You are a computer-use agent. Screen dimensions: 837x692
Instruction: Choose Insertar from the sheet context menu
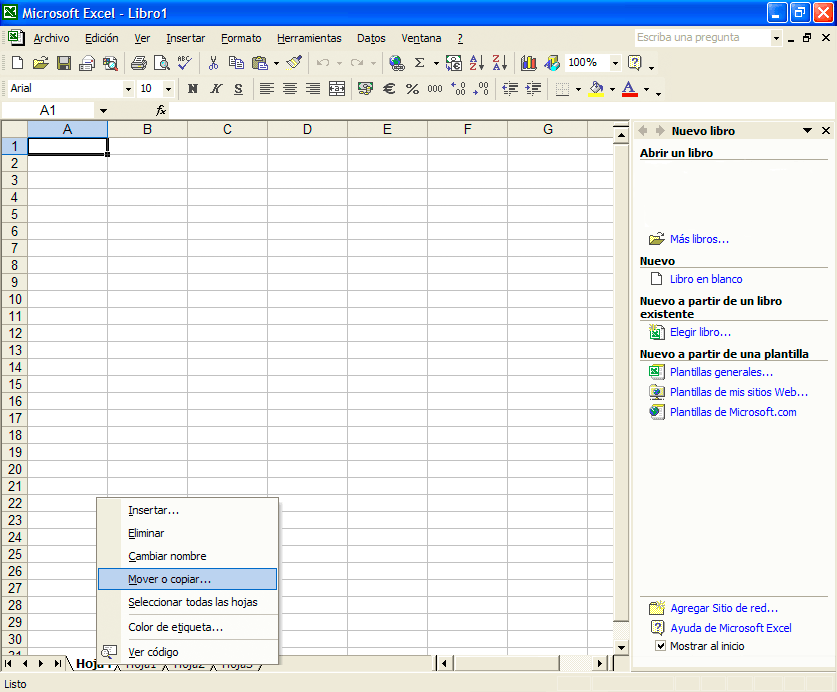click(x=187, y=510)
